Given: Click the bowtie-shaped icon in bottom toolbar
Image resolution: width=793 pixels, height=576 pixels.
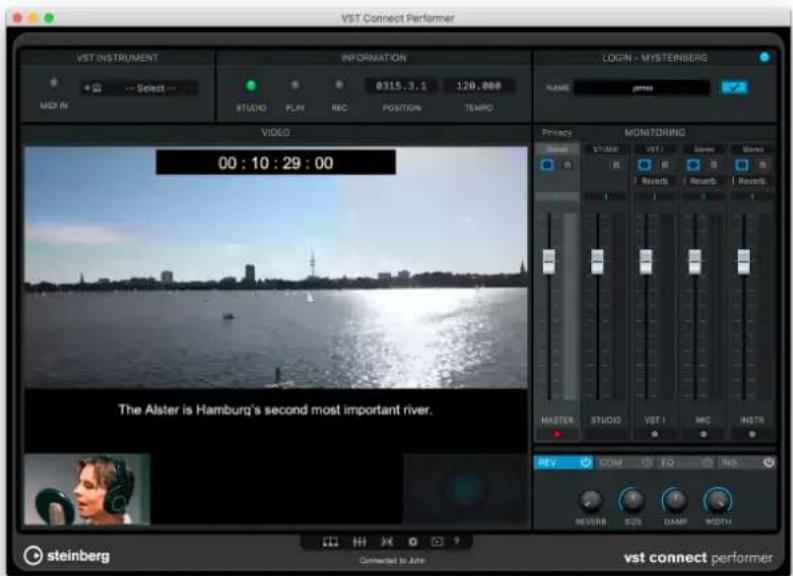Looking at the screenshot, I should [387, 542].
